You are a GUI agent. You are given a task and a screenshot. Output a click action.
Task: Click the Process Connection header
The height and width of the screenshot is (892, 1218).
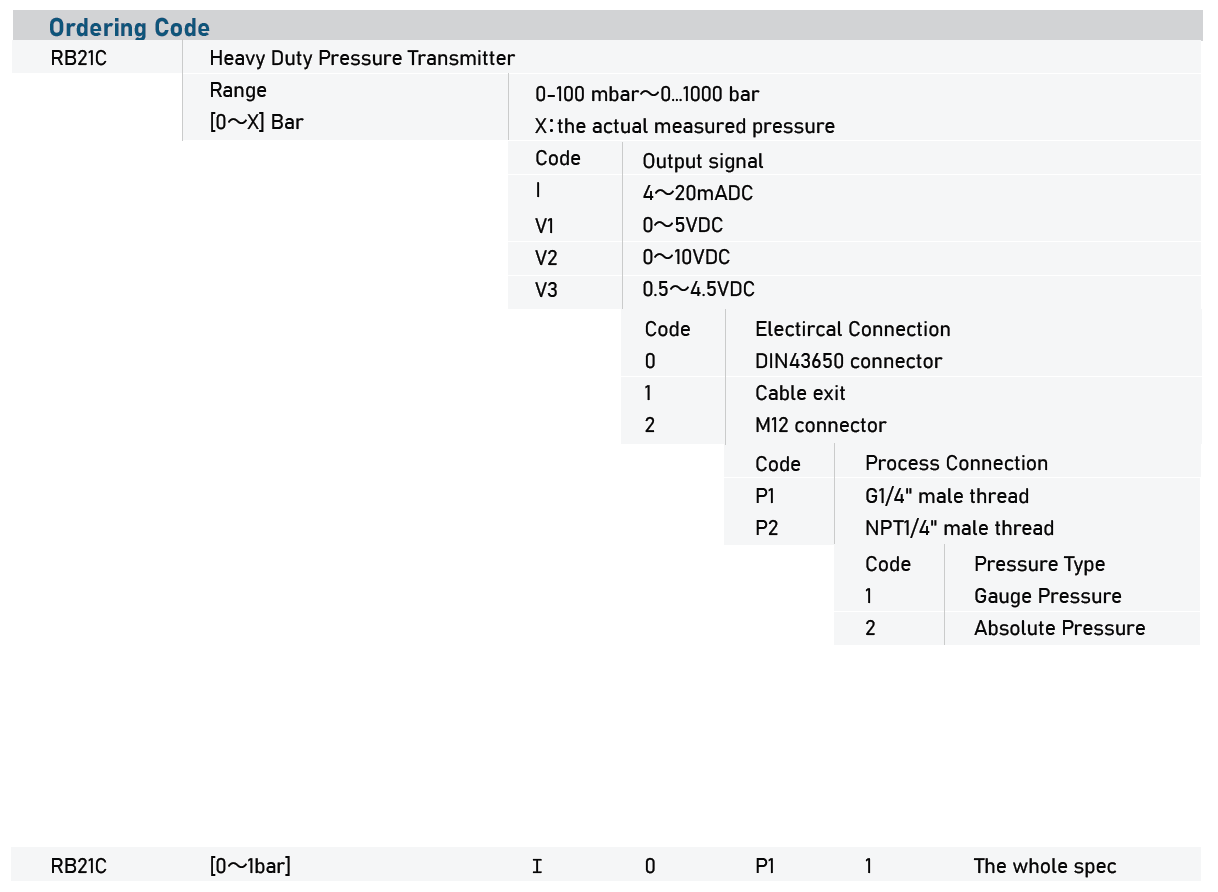point(956,463)
